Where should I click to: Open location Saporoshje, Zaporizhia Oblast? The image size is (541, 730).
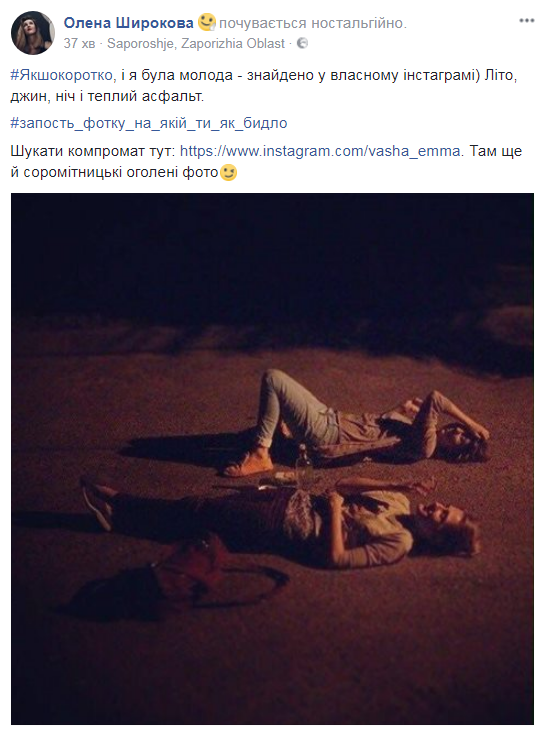point(196,43)
